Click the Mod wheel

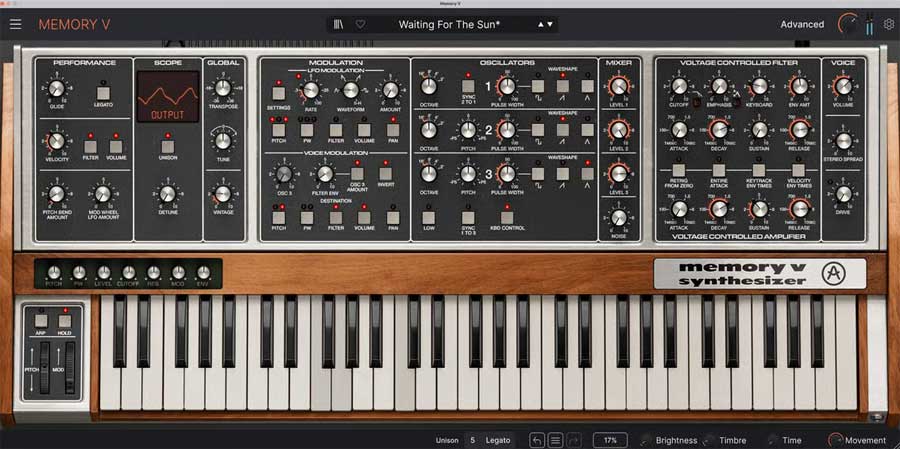click(70, 368)
